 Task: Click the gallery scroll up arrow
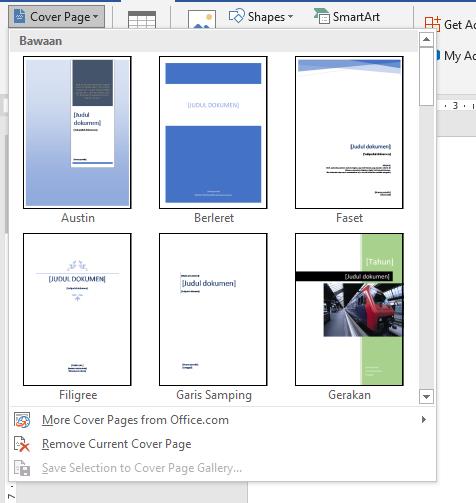(x=426, y=39)
